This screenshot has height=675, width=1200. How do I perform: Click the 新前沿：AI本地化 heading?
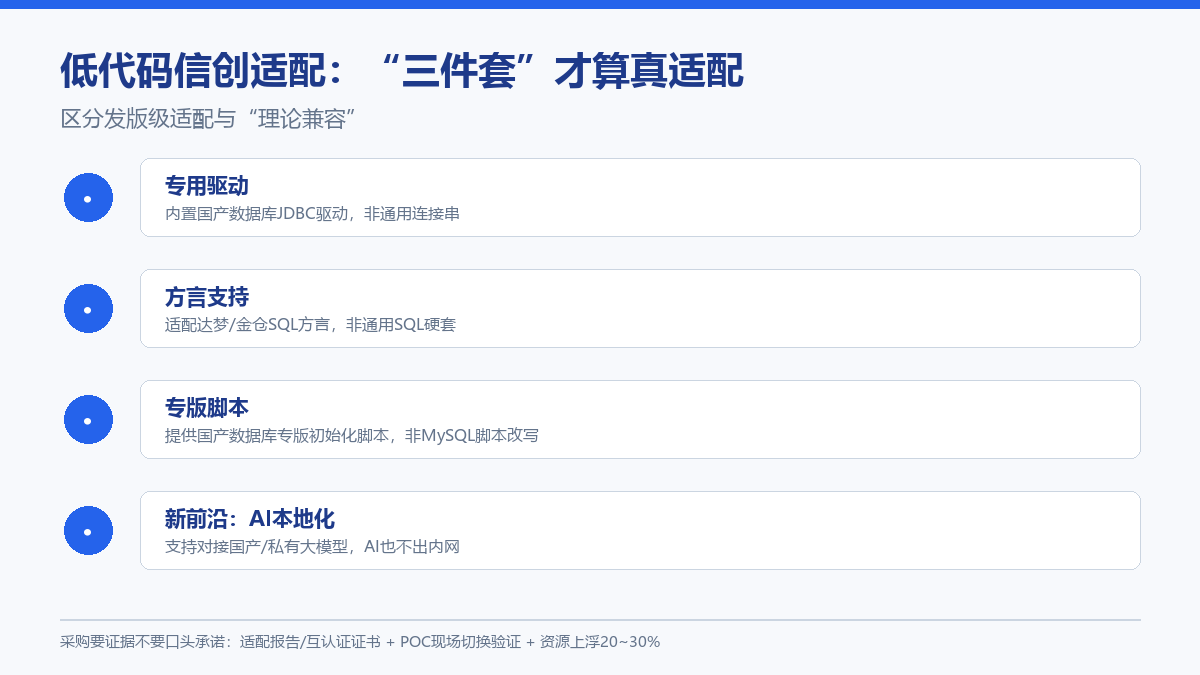pos(250,519)
